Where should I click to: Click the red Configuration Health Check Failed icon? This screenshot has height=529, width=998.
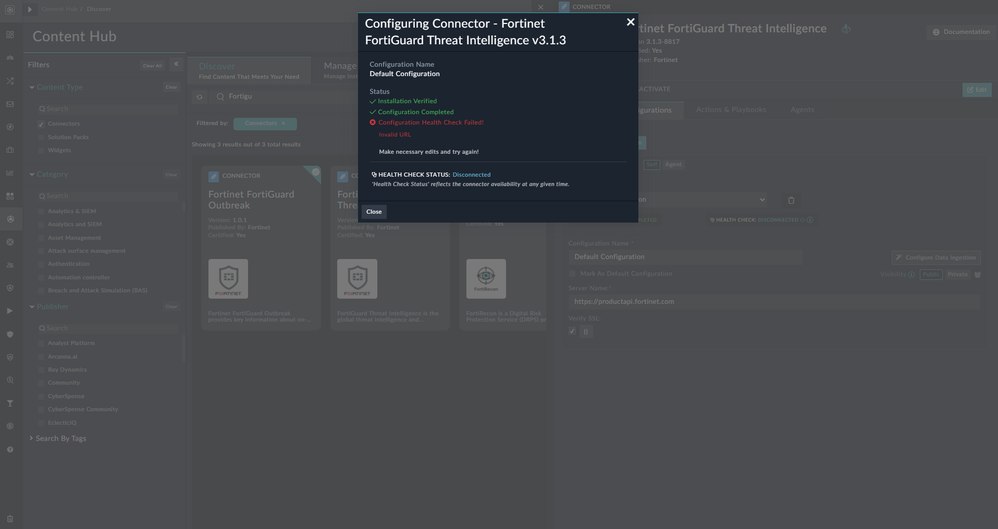pos(373,122)
